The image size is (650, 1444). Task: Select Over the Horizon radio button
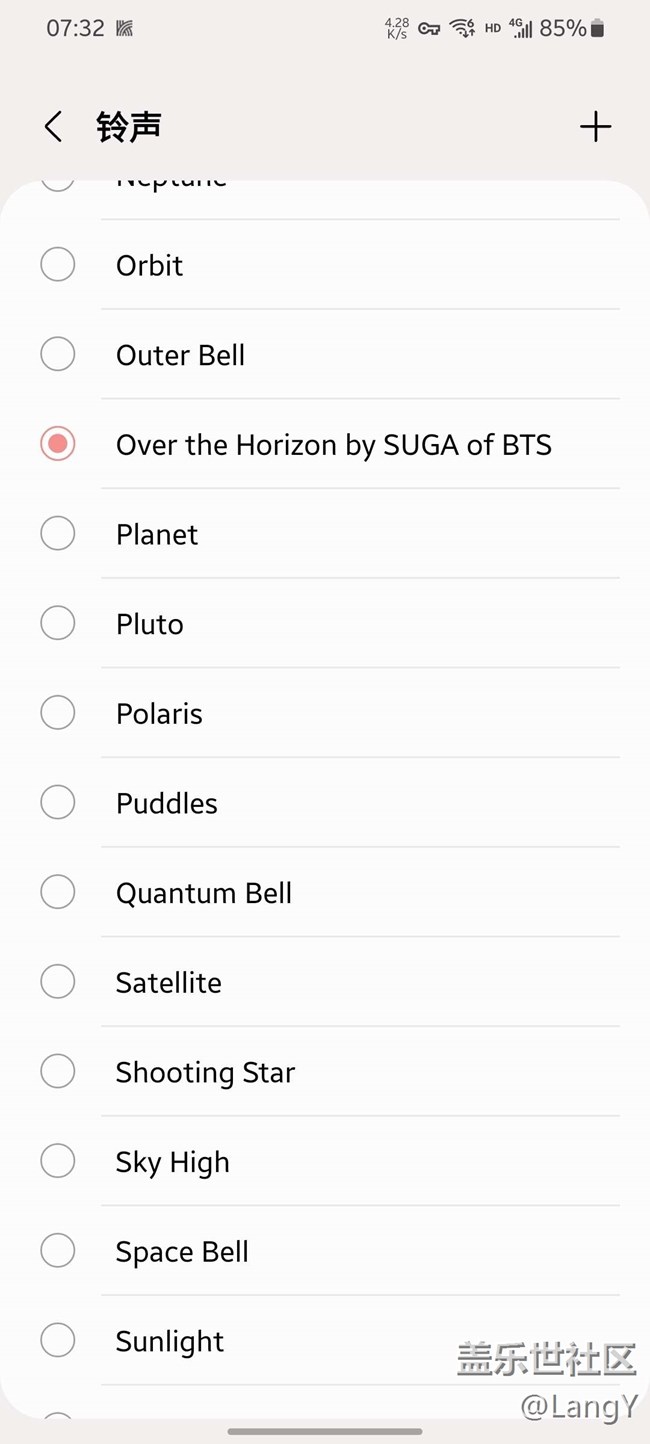tap(58, 444)
